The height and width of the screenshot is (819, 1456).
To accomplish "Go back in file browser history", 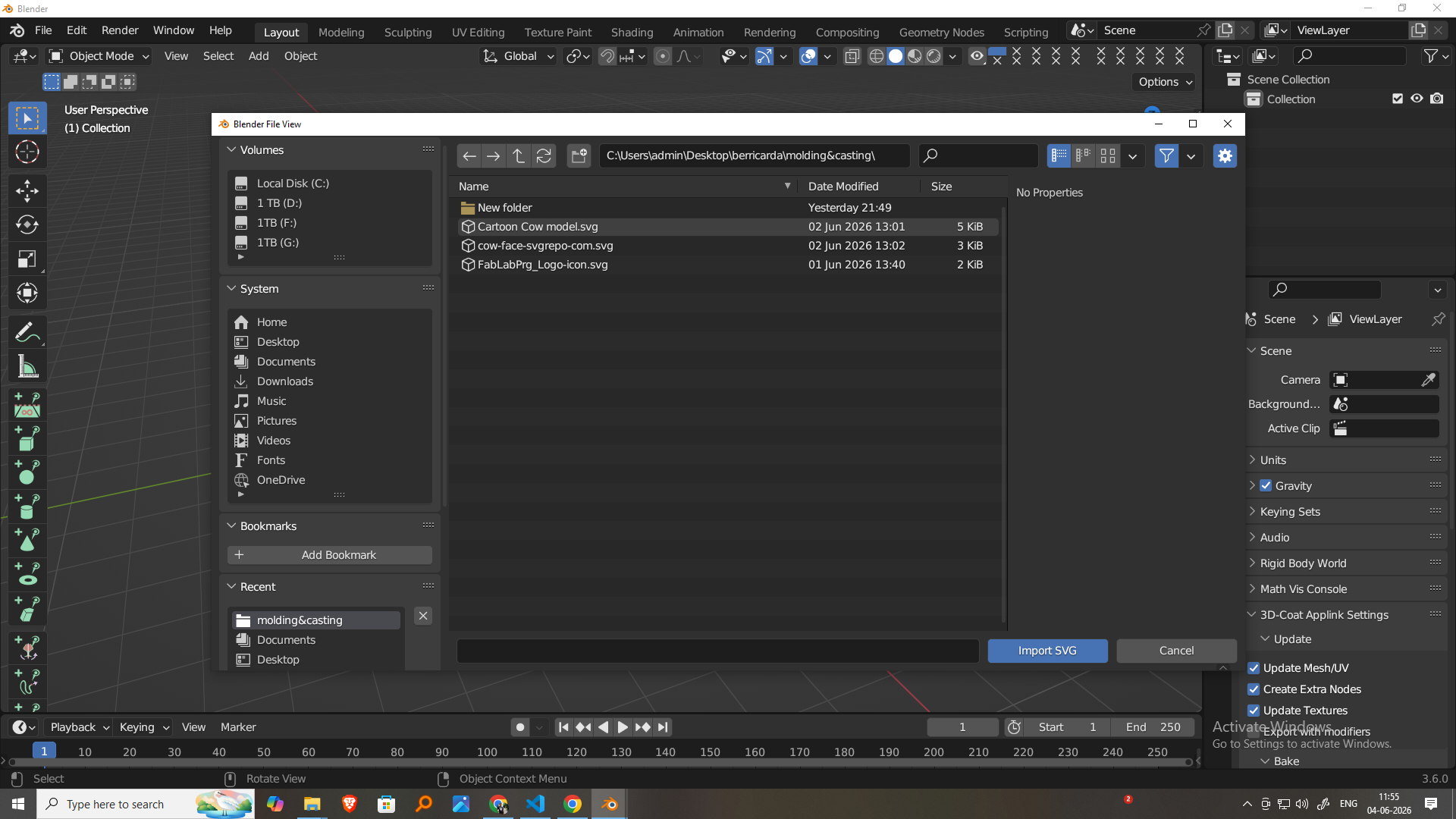I will [x=469, y=156].
